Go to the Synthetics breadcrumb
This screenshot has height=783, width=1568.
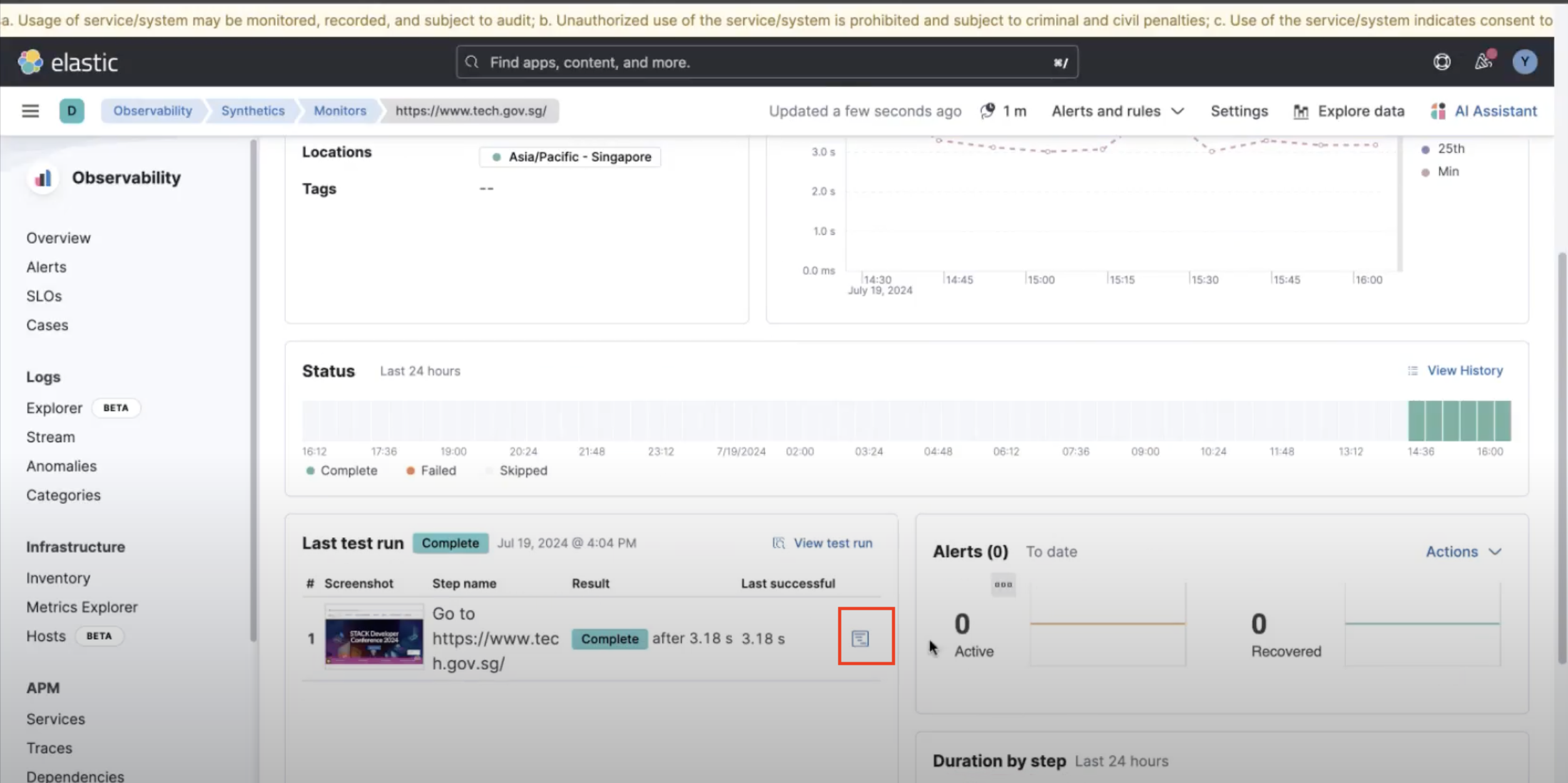[x=253, y=111]
